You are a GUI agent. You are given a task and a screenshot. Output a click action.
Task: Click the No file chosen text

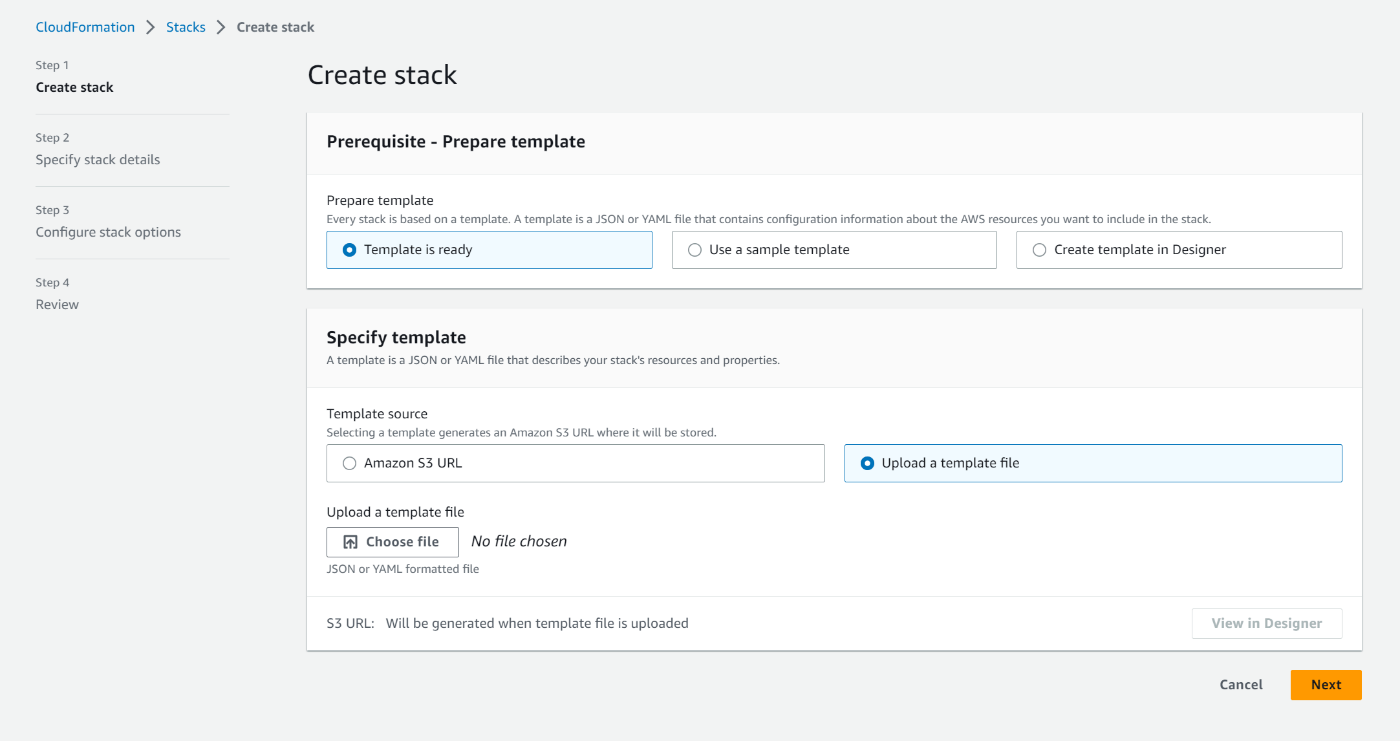point(519,541)
